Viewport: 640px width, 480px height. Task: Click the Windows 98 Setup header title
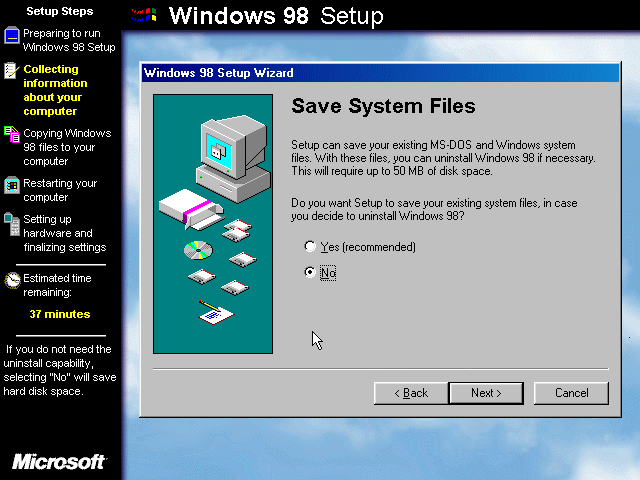tap(276, 16)
